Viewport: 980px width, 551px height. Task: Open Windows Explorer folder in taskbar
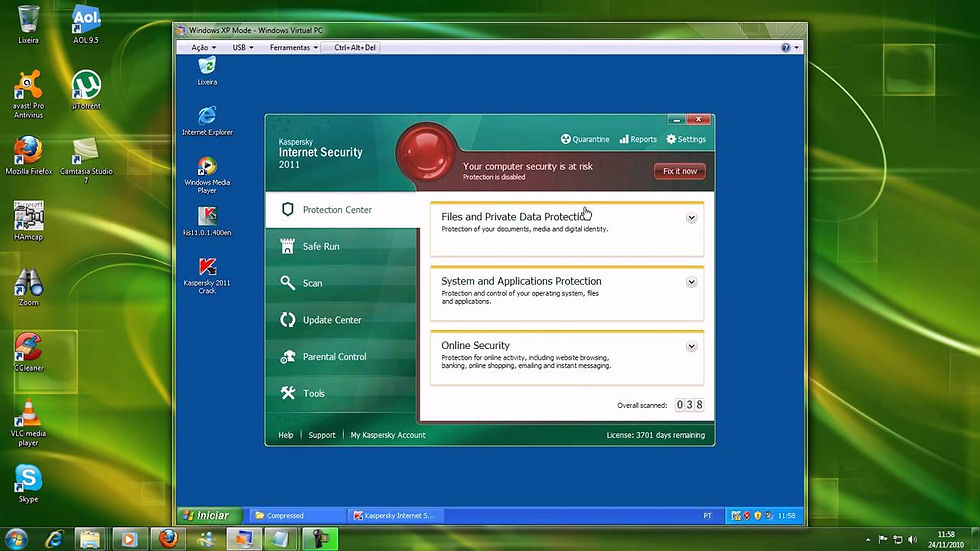91,539
